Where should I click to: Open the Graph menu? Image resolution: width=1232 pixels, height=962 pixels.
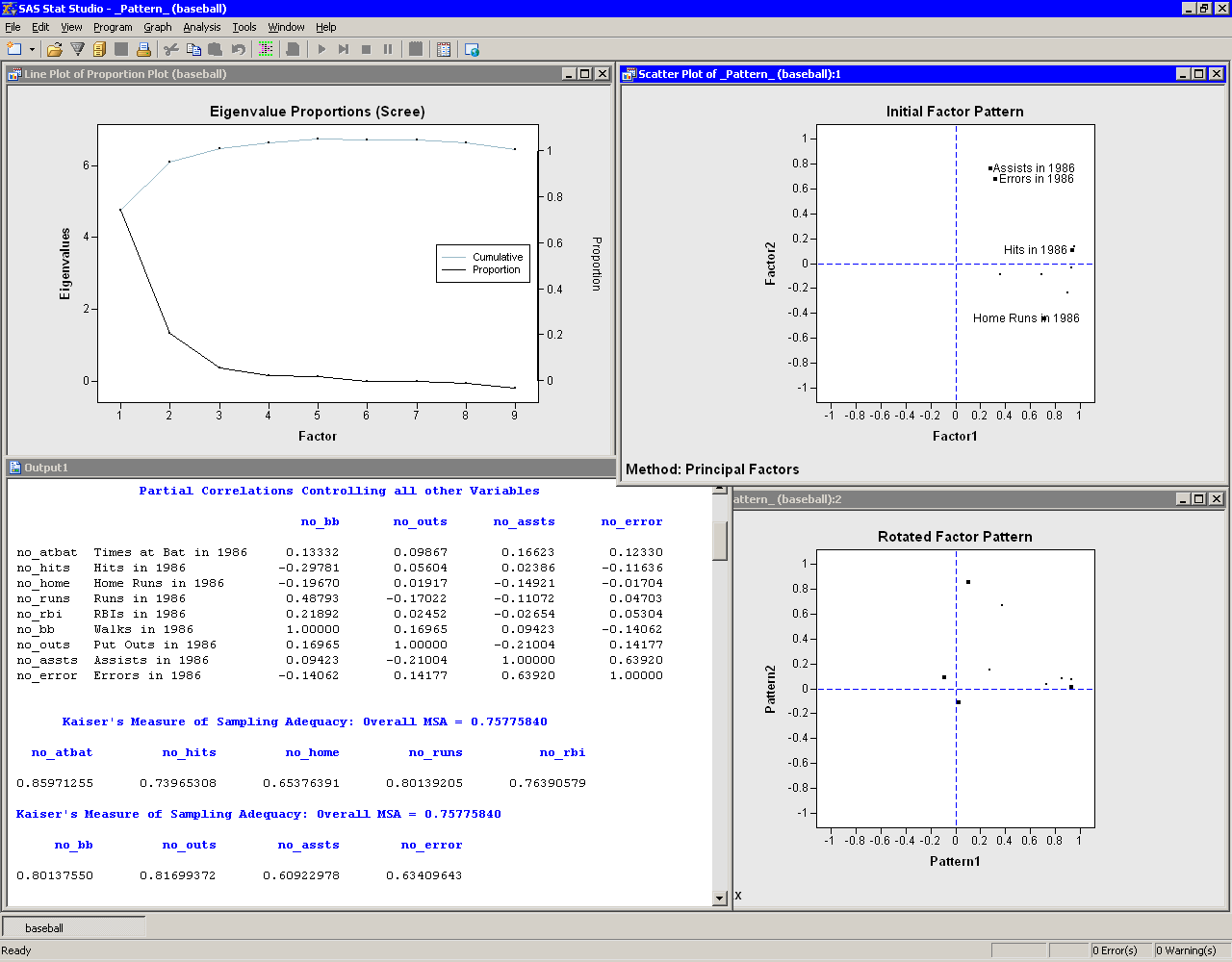(157, 27)
